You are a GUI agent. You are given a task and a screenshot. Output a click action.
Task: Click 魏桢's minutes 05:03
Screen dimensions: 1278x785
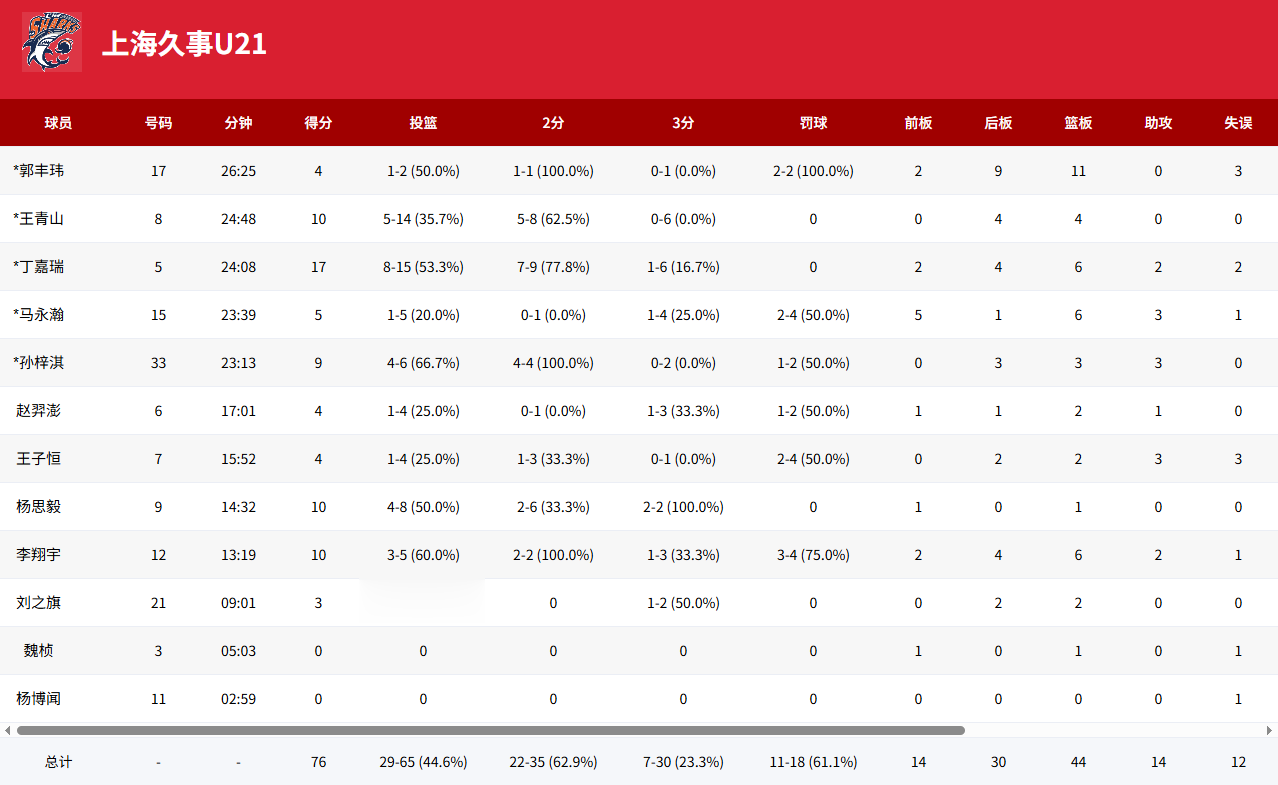click(x=238, y=651)
